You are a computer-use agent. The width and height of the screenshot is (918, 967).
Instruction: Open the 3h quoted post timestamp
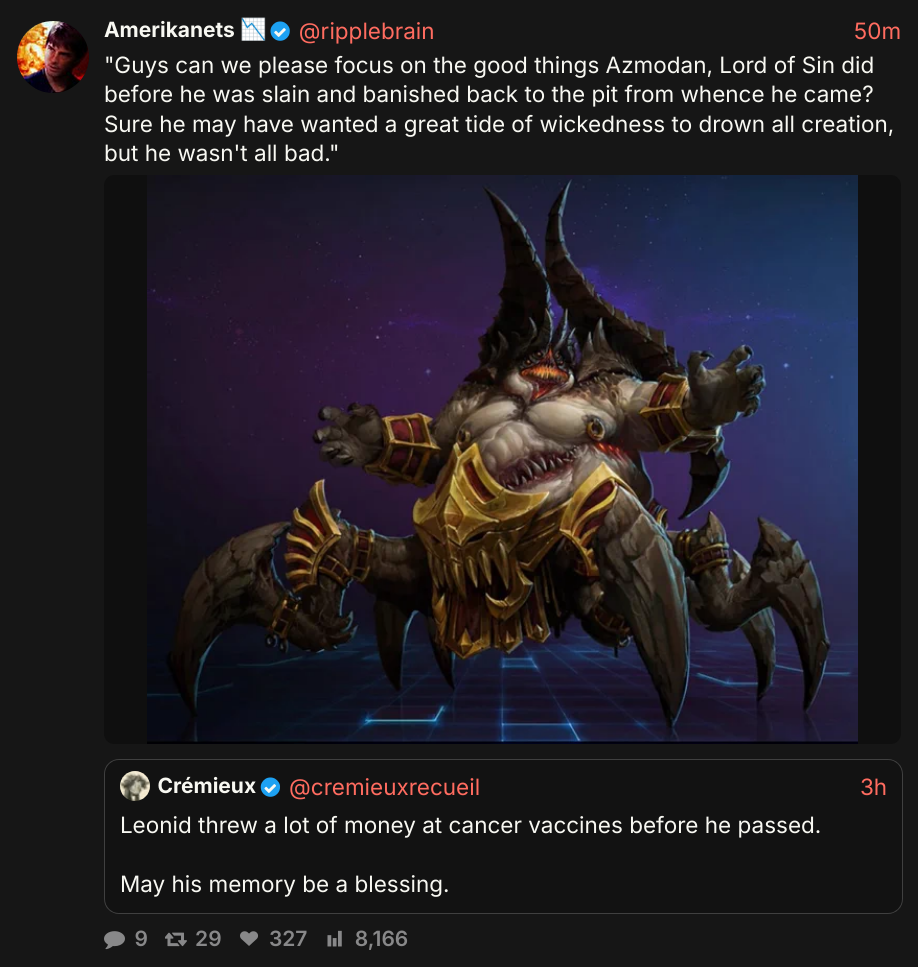click(873, 788)
